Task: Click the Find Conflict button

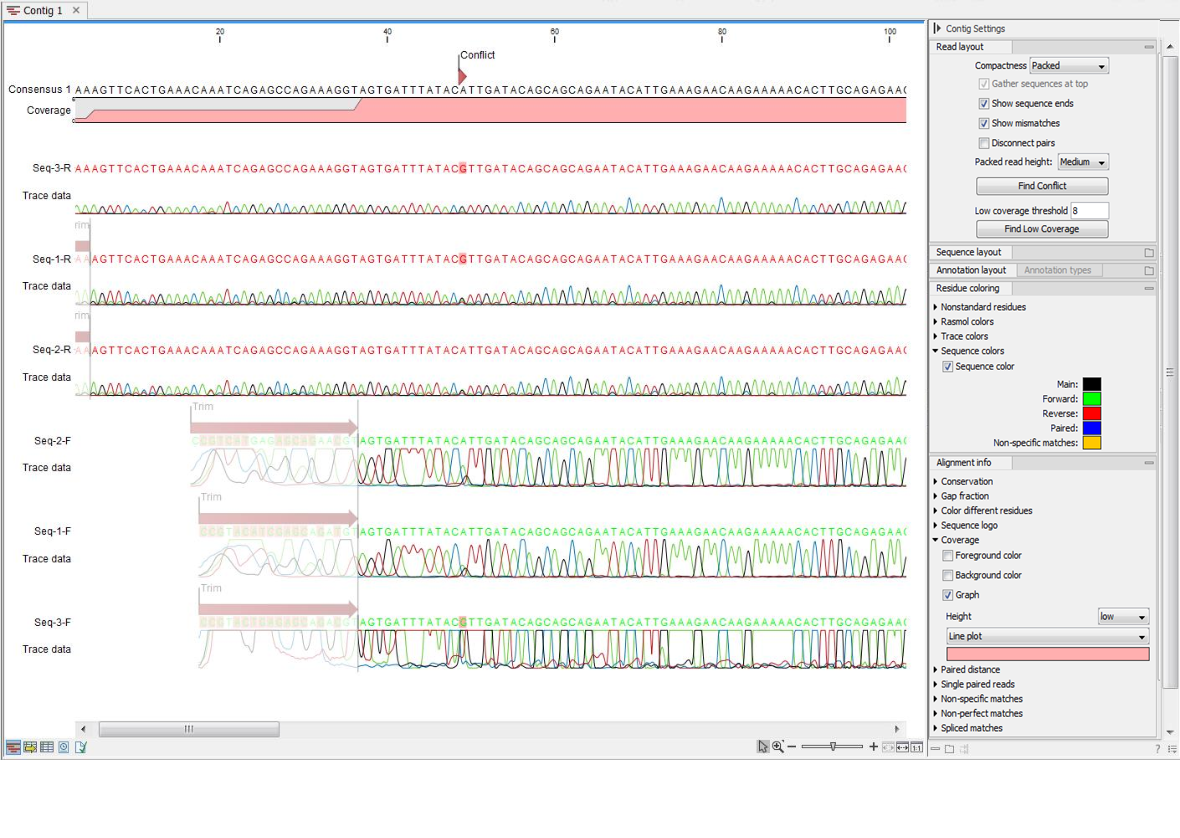Action: [1041, 185]
